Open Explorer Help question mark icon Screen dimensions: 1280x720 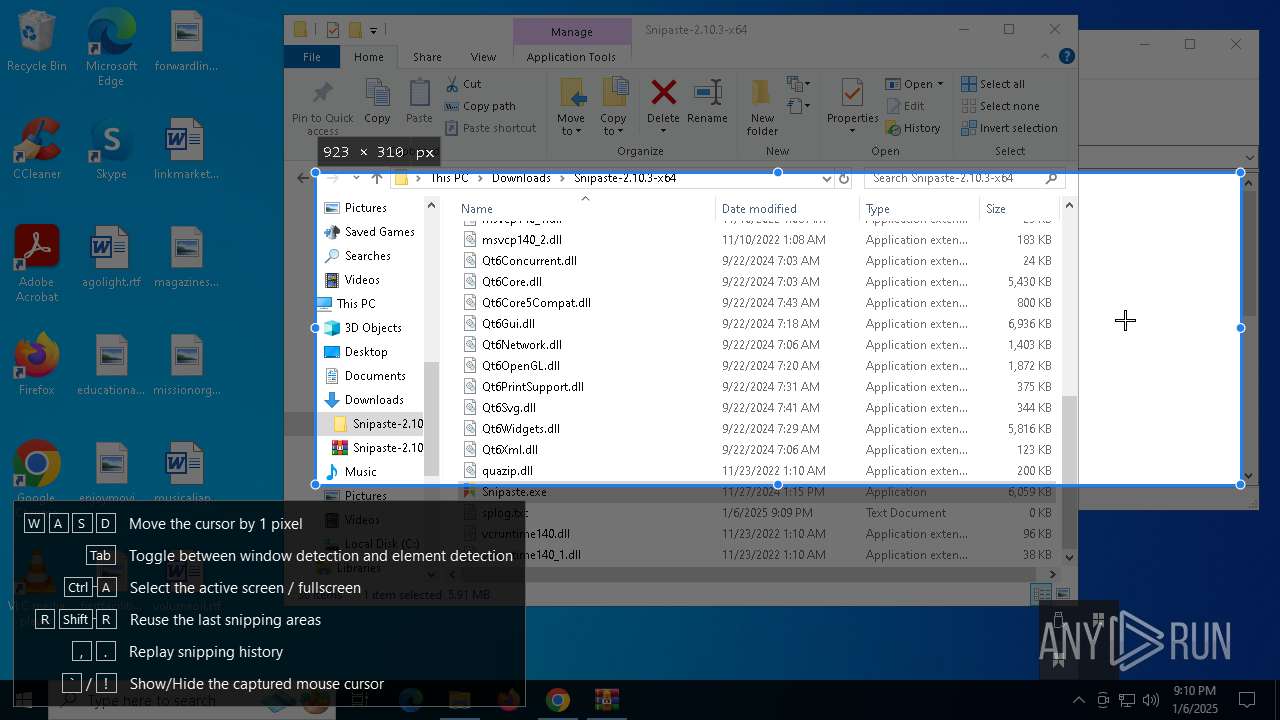pos(1067,57)
